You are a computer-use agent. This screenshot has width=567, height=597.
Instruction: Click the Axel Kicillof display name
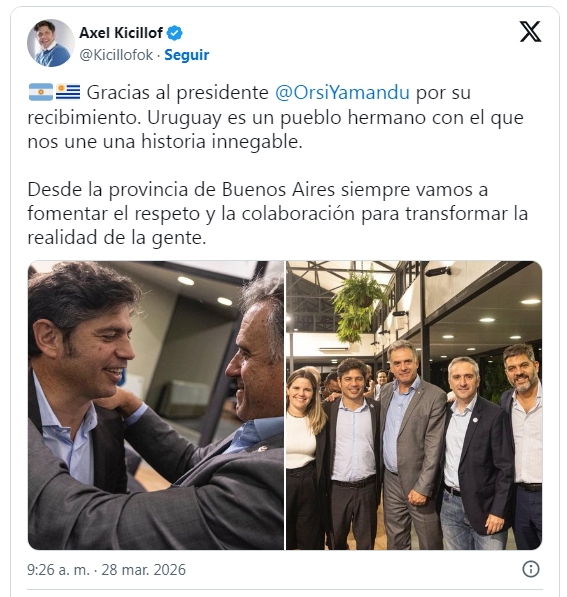pos(121,33)
